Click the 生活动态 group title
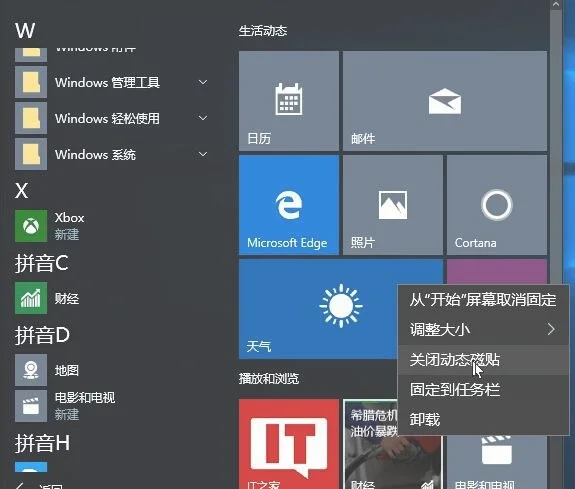 click(263, 31)
